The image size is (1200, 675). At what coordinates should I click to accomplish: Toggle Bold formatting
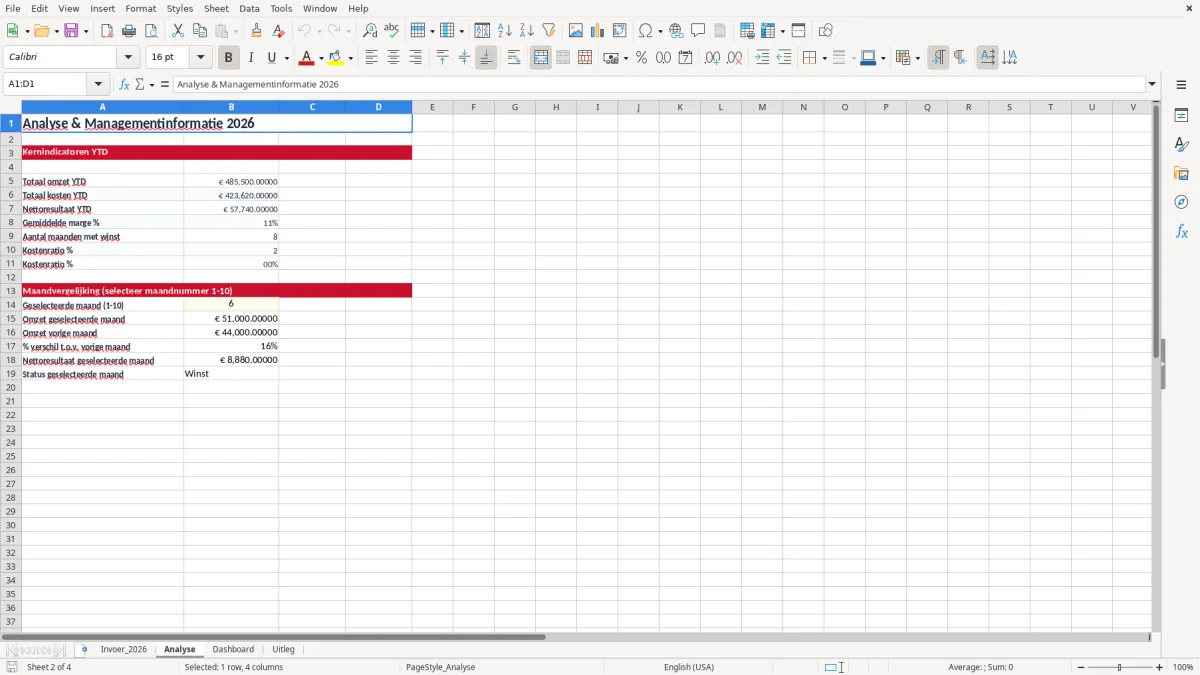pos(229,58)
